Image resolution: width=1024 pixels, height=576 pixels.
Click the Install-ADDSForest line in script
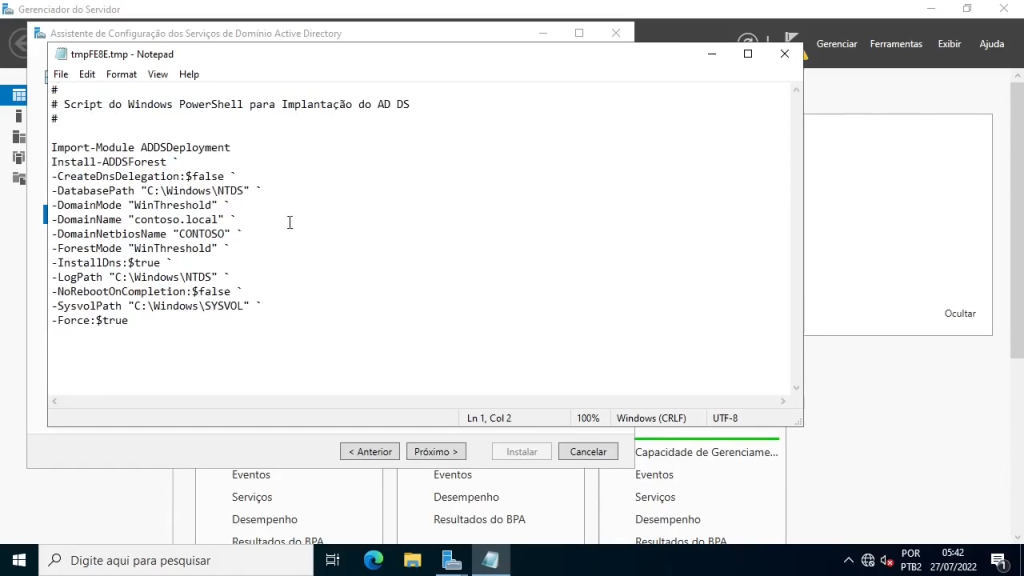pyautogui.click(x=115, y=162)
